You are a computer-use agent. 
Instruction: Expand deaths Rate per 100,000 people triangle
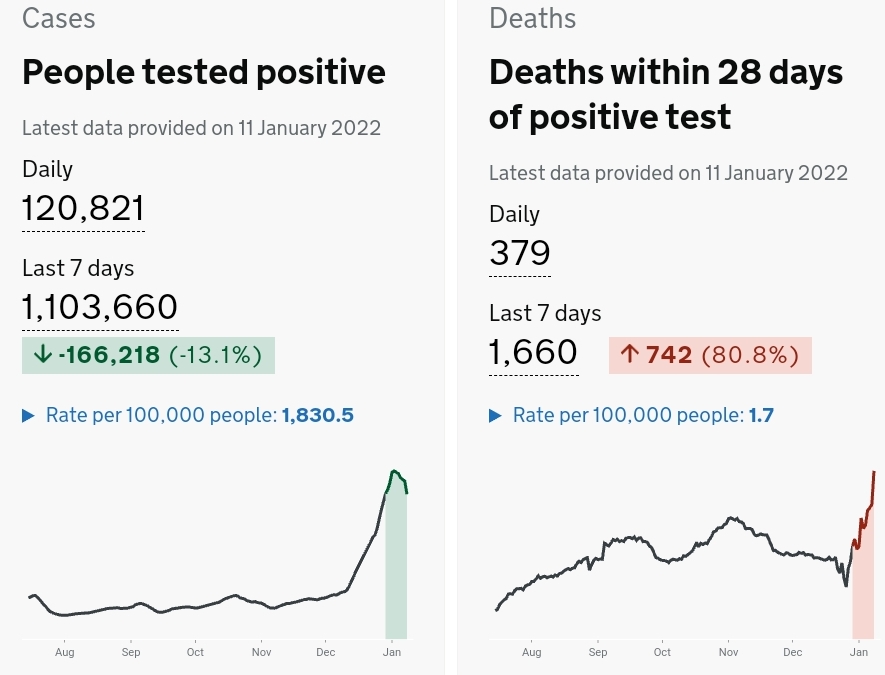click(x=495, y=415)
